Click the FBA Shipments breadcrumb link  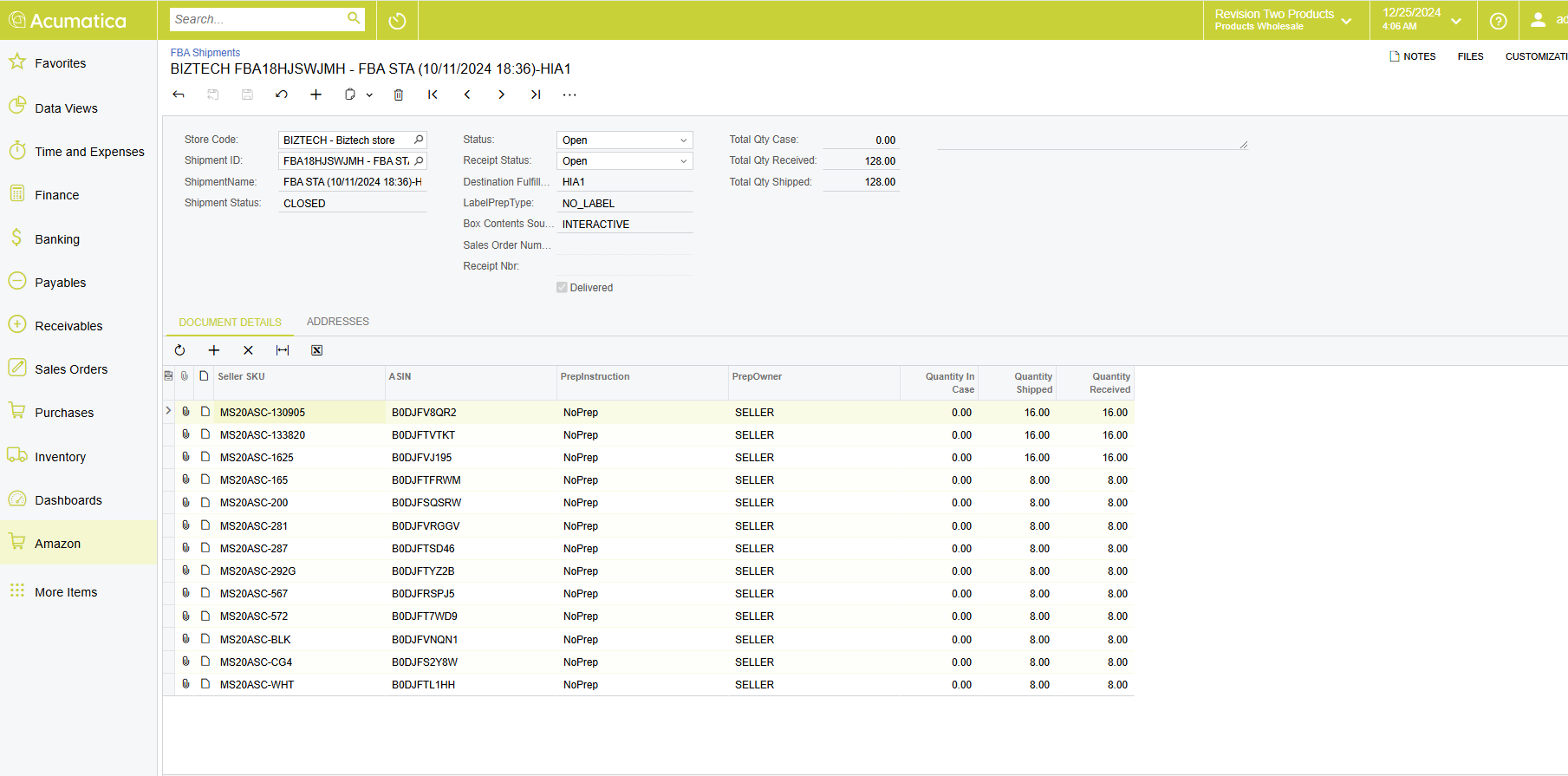[x=205, y=53]
